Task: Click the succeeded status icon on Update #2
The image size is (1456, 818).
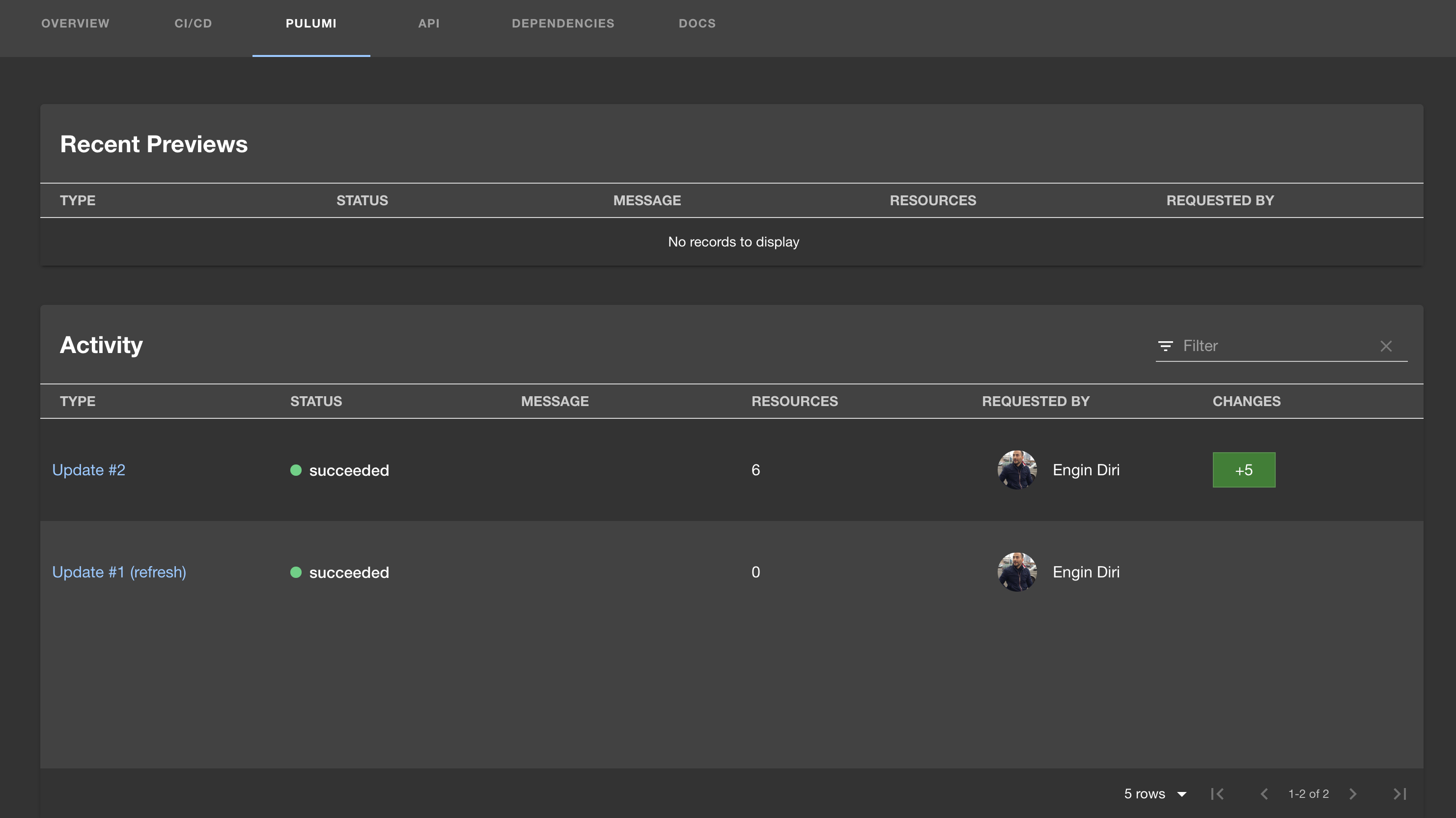Action: [x=296, y=470]
